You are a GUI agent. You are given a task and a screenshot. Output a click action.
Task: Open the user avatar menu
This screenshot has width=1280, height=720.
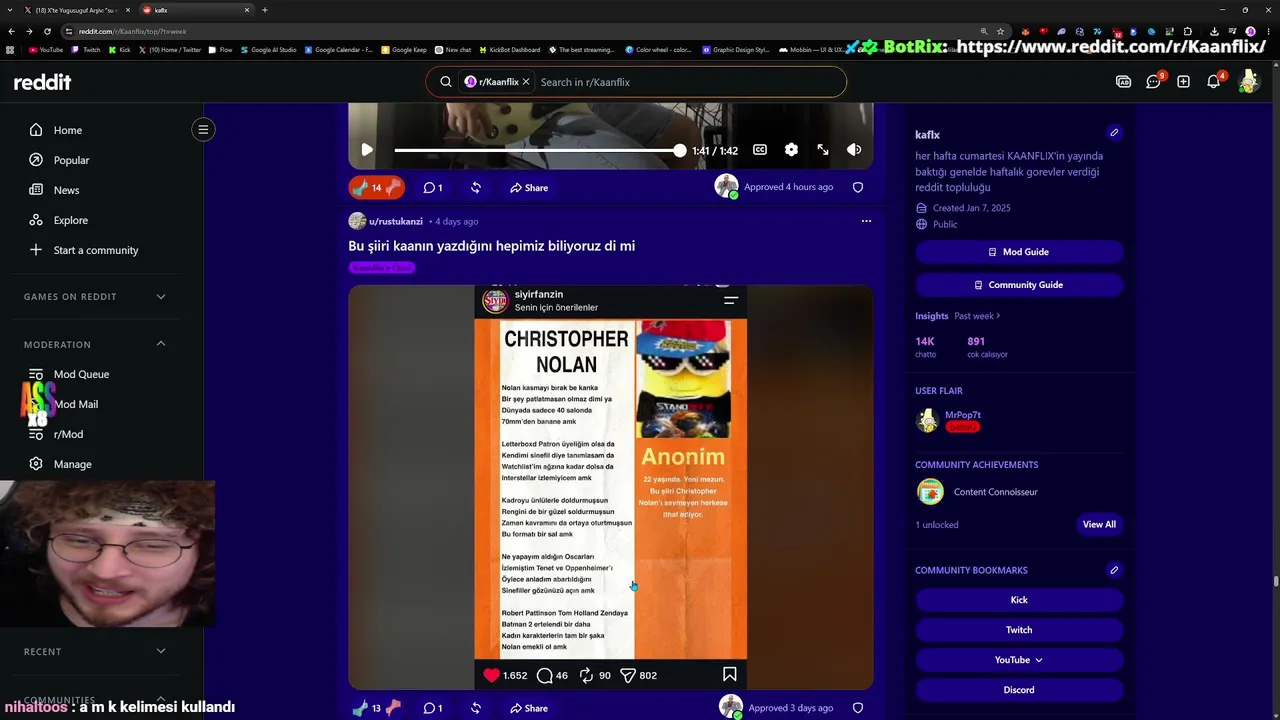click(x=1248, y=82)
